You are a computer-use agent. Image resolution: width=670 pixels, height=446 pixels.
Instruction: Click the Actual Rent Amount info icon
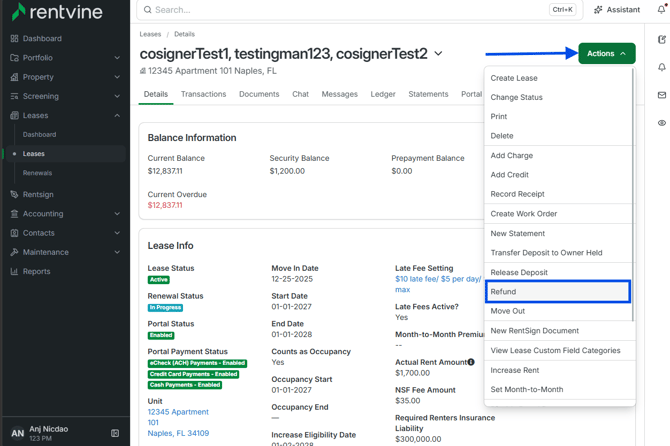(x=471, y=362)
